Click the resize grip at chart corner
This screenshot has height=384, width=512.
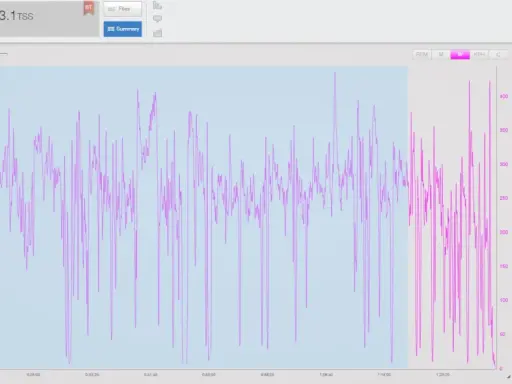[x=509, y=377]
